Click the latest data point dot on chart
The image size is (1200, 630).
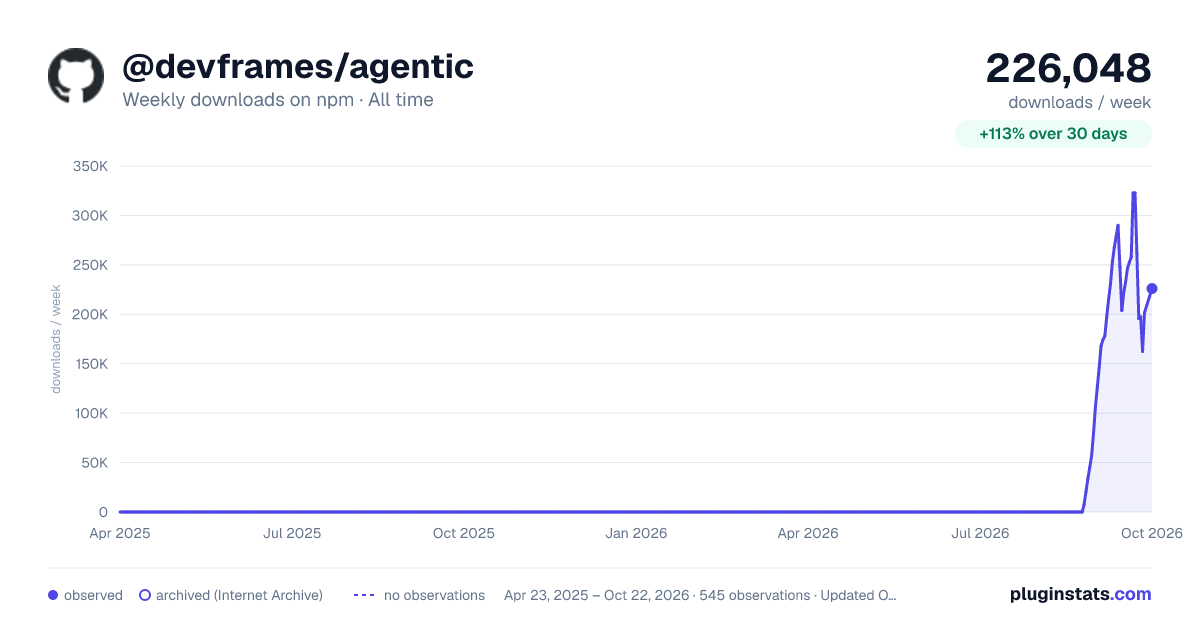pyautogui.click(x=1152, y=289)
